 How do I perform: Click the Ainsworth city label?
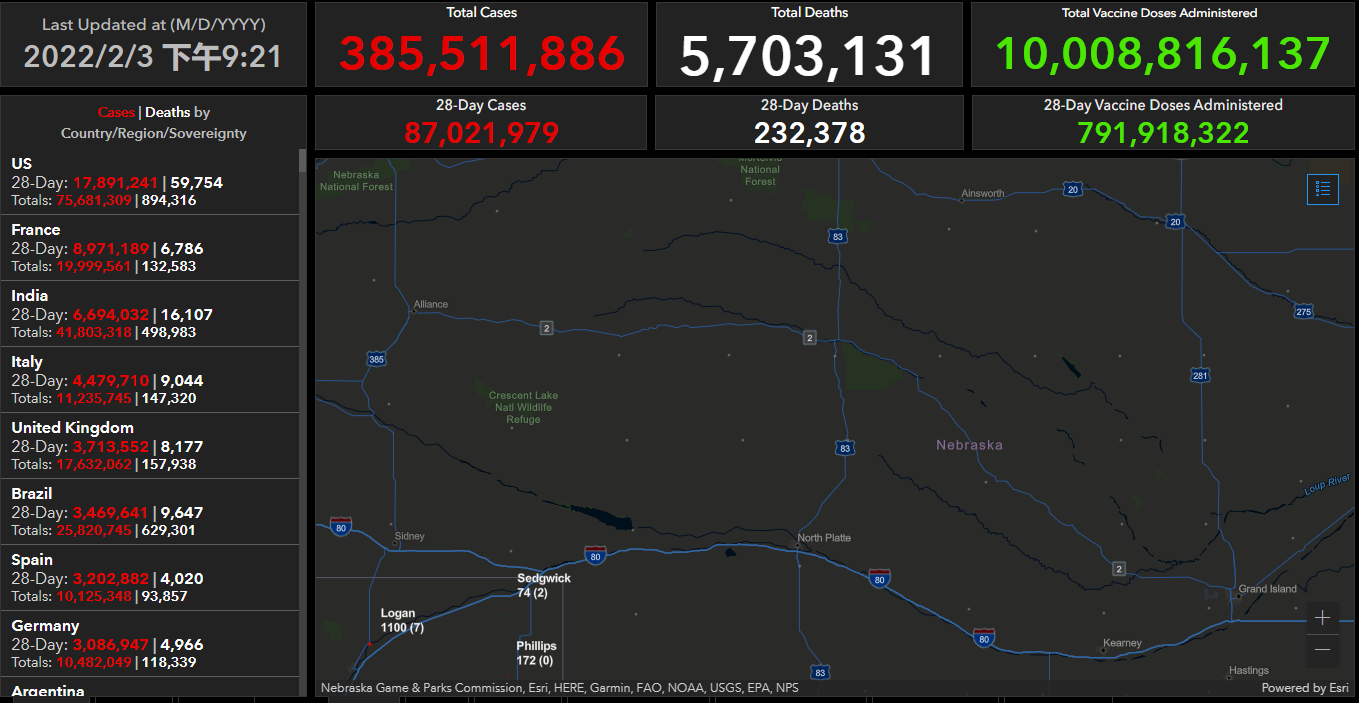983,193
